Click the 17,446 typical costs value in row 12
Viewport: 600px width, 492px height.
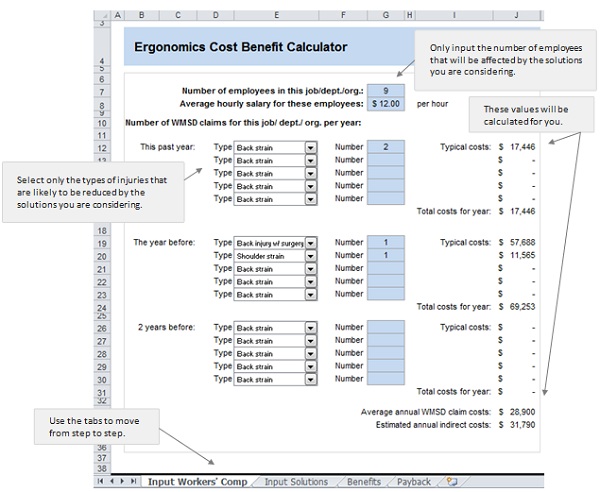coord(522,147)
